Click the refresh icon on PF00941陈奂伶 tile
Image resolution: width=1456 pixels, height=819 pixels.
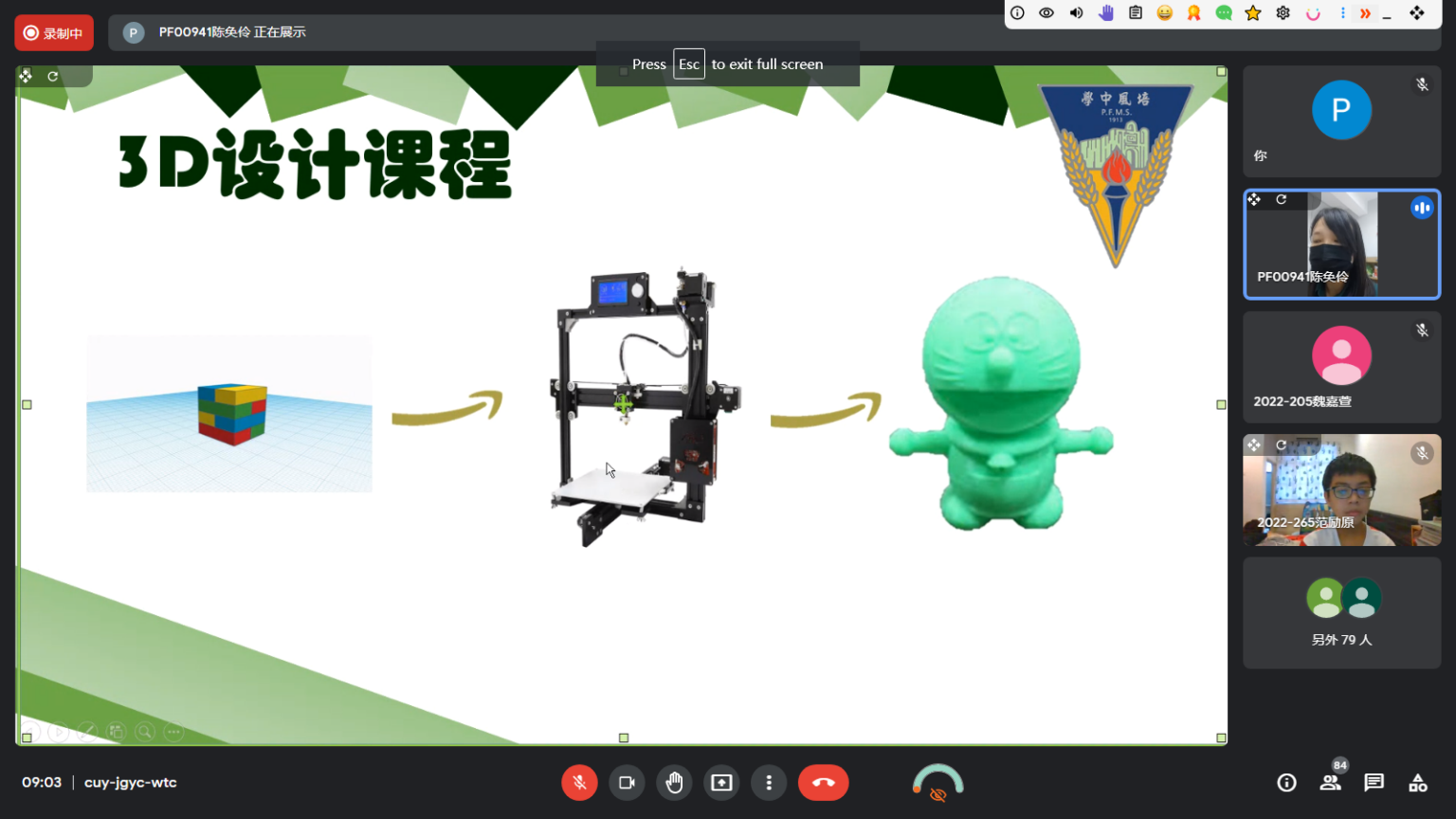[x=1281, y=200]
